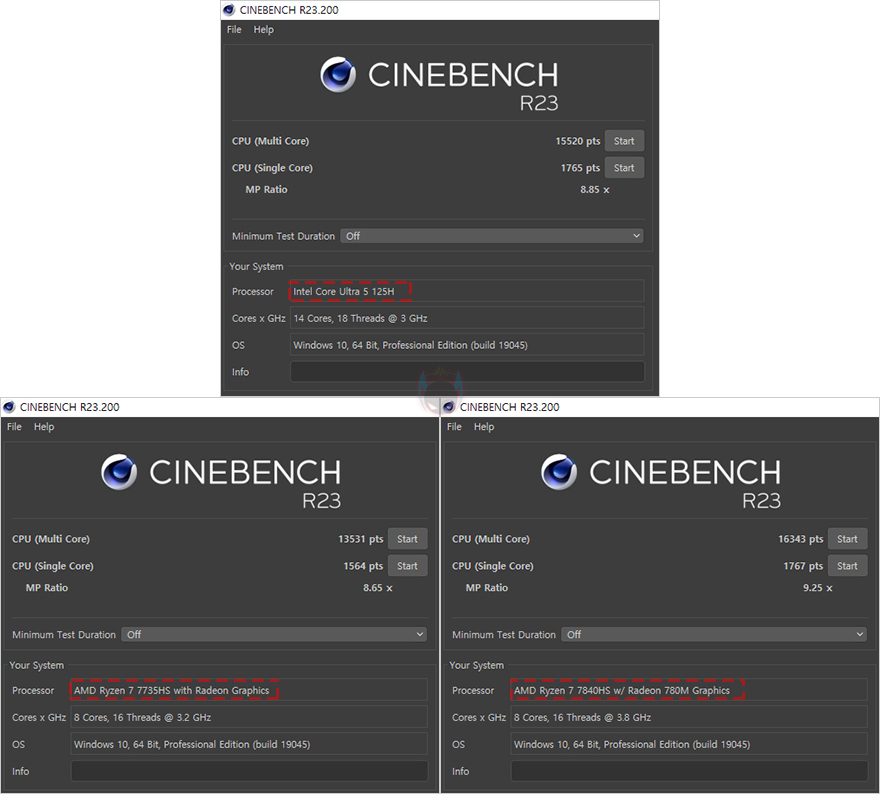Start Single Core test beside 1765 pts
Image resolution: width=880 pixels, height=794 pixels.
[x=624, y=168]
